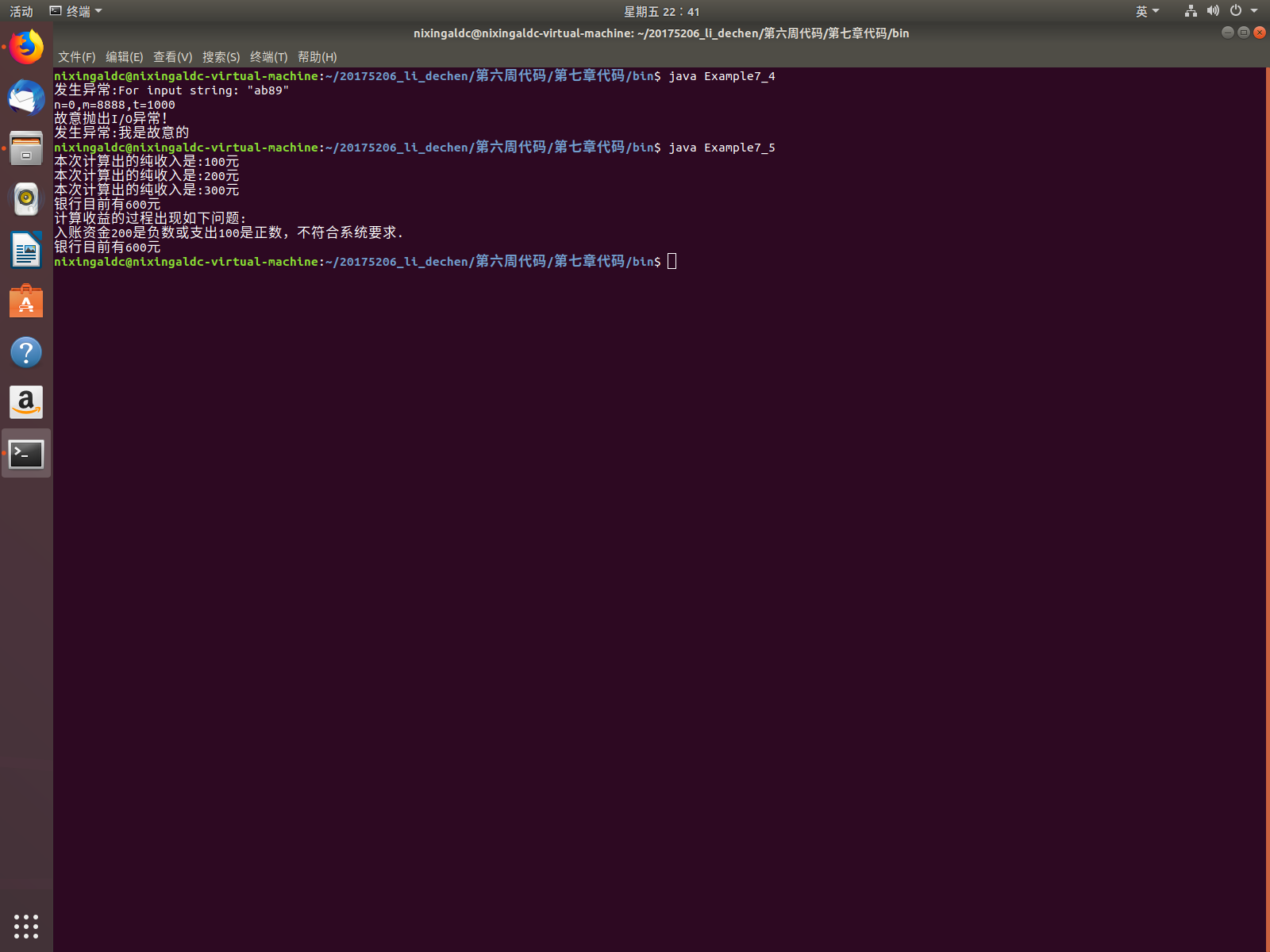Click the first '银行目前有600元' line

pyautogui.click(x=107, y=205)
